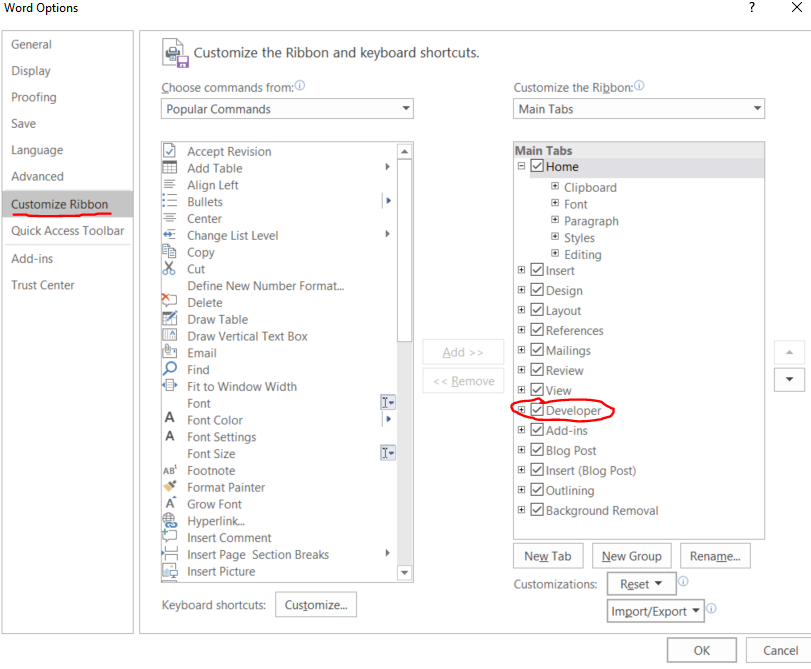Click the Help question mark button
811x669 pixels.
pyautogui.click(x=752, y=7)
